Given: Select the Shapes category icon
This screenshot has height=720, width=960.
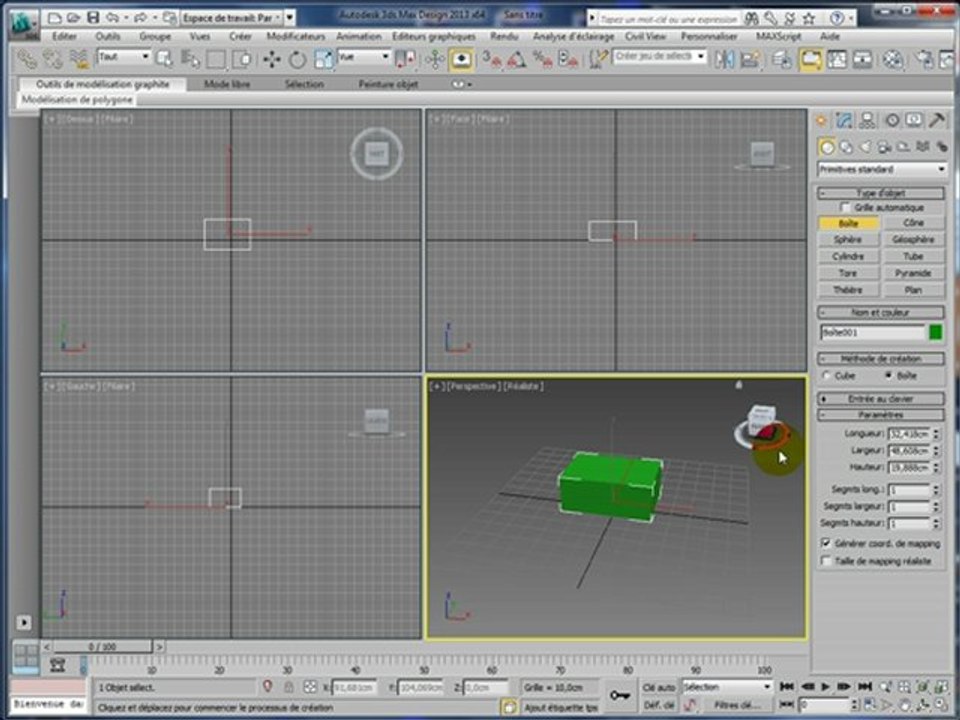Looking at the screenshot, I should point(846,147).
